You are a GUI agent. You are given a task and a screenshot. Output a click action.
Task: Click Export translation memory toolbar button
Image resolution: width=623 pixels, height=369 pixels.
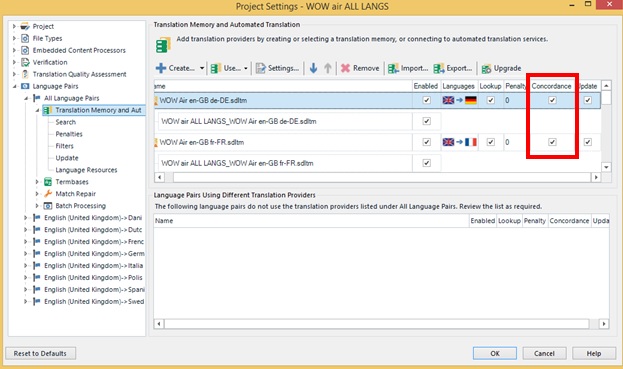click(453, 68)
